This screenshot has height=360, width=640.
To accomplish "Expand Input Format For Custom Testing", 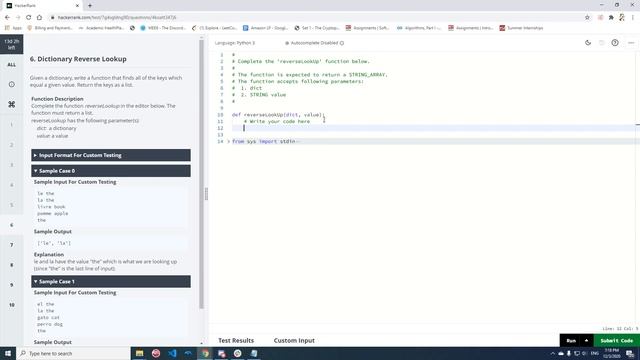I will coord(111,155).
